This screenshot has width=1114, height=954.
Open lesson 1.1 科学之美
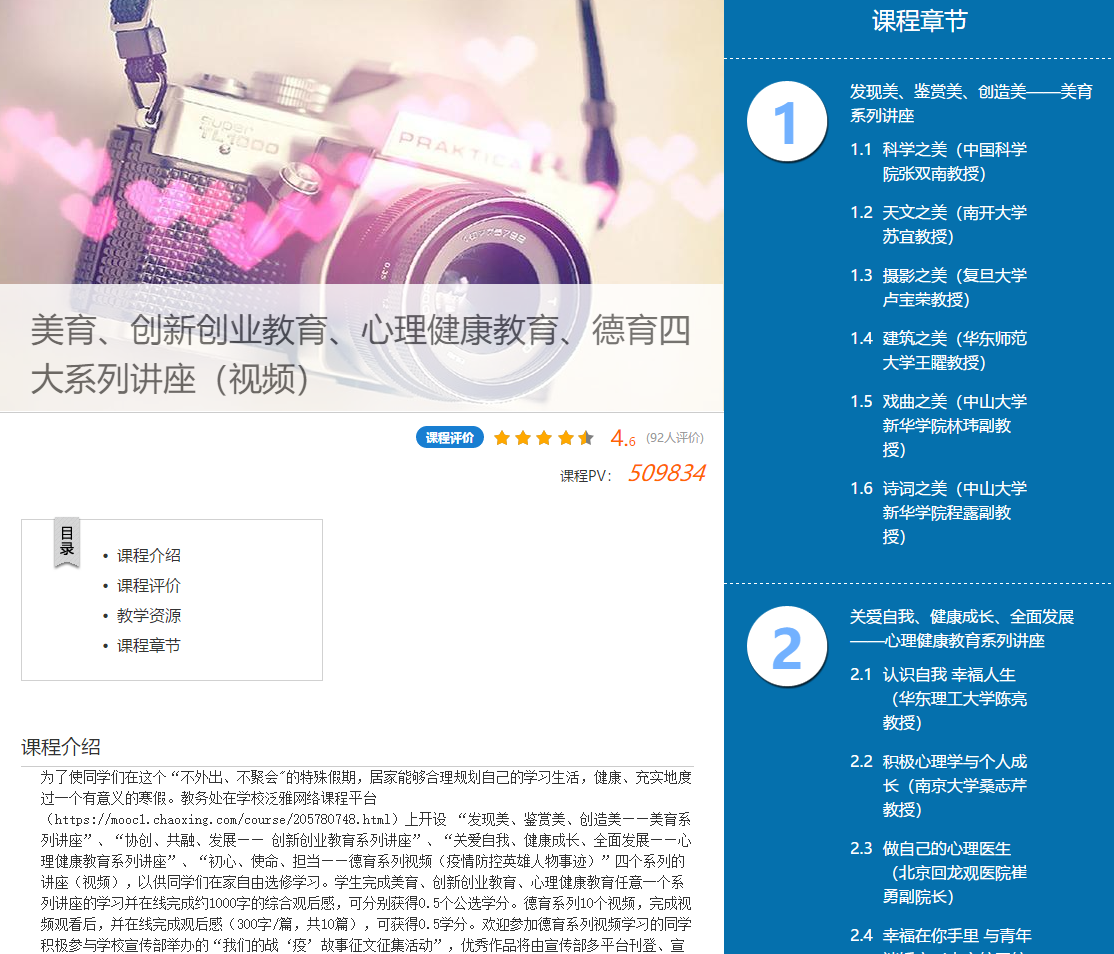[953, 161]
